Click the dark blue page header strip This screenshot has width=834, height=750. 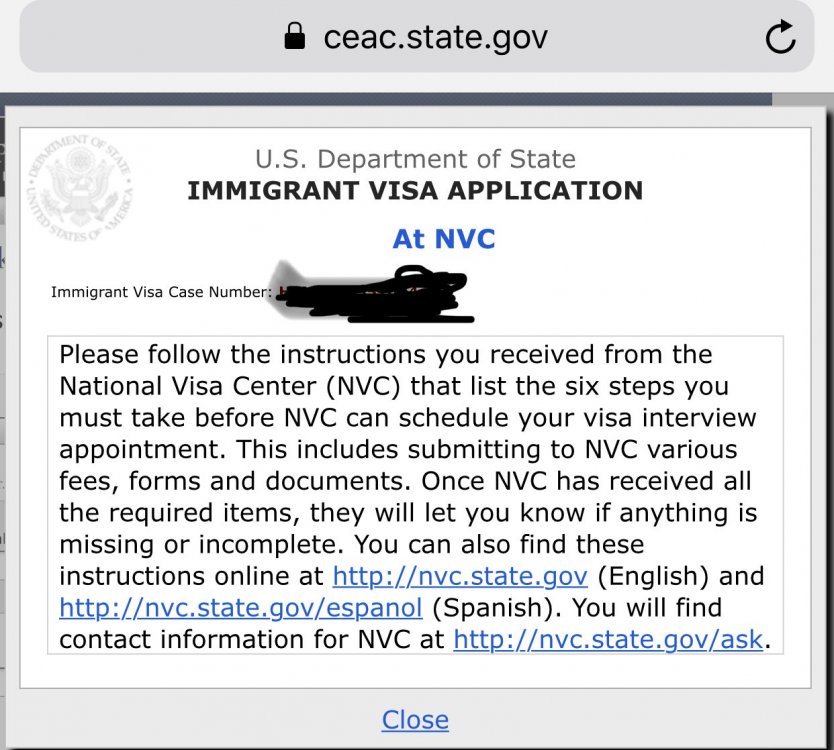pos(386,99)
